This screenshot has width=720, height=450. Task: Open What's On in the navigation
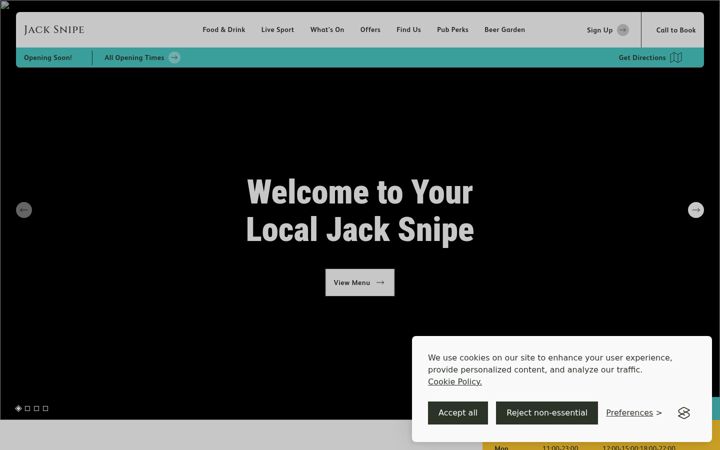(327, 30)
